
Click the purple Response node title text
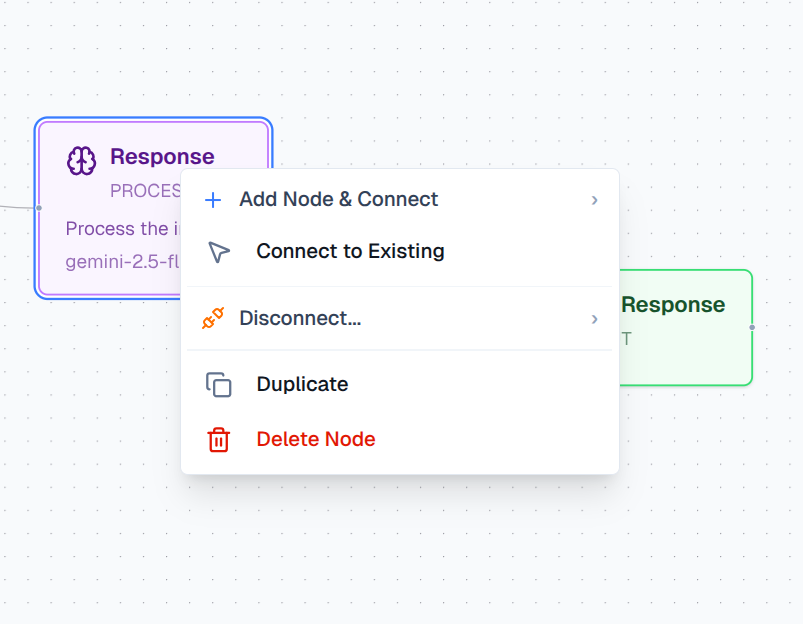pos(162,157)
